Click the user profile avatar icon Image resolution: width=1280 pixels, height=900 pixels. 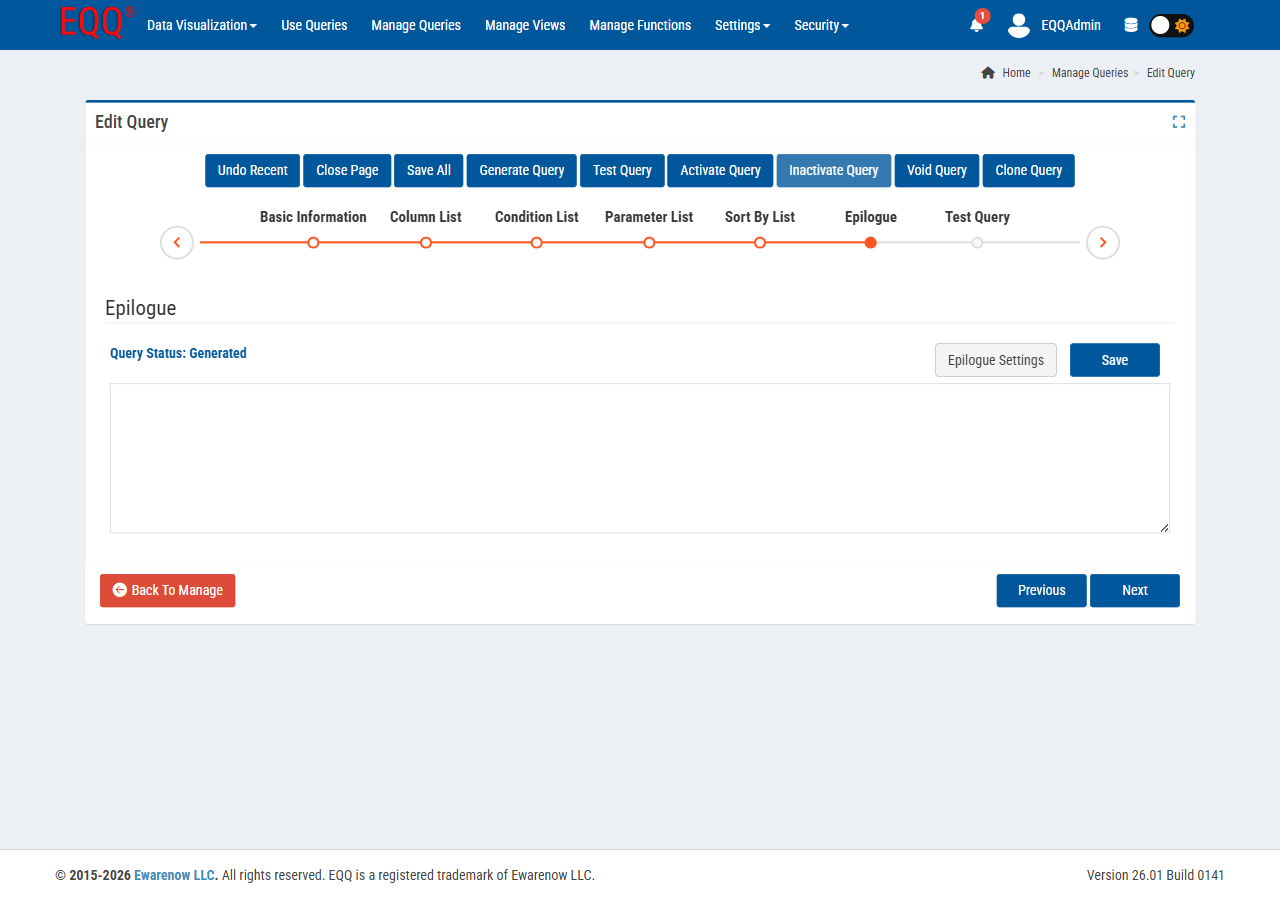[x=1018, y=26]
